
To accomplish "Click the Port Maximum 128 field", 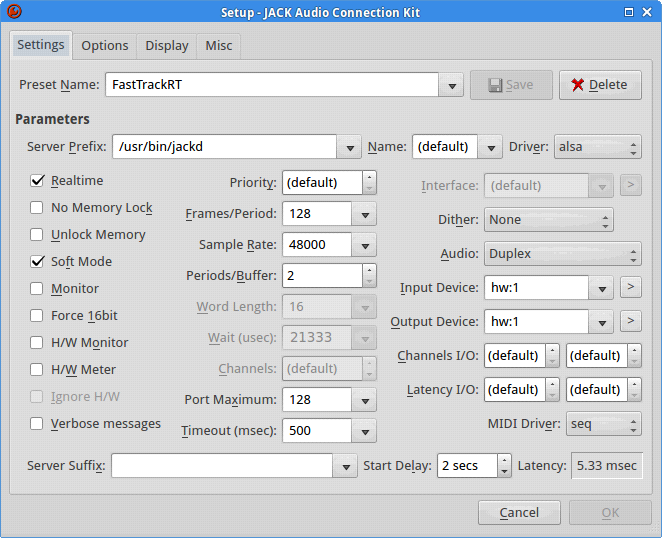I will (317, 400).
